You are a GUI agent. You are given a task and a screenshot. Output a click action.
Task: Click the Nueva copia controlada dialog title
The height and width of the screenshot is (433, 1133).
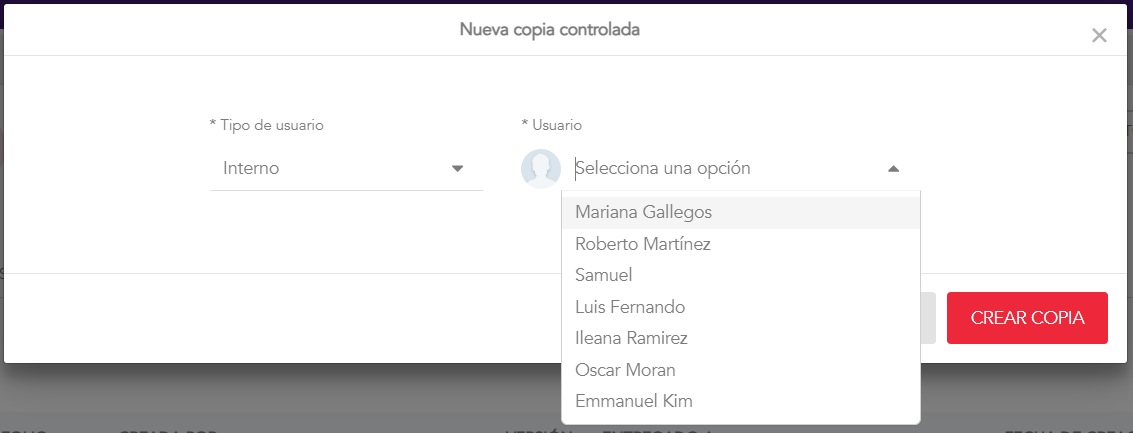(549, 30)
